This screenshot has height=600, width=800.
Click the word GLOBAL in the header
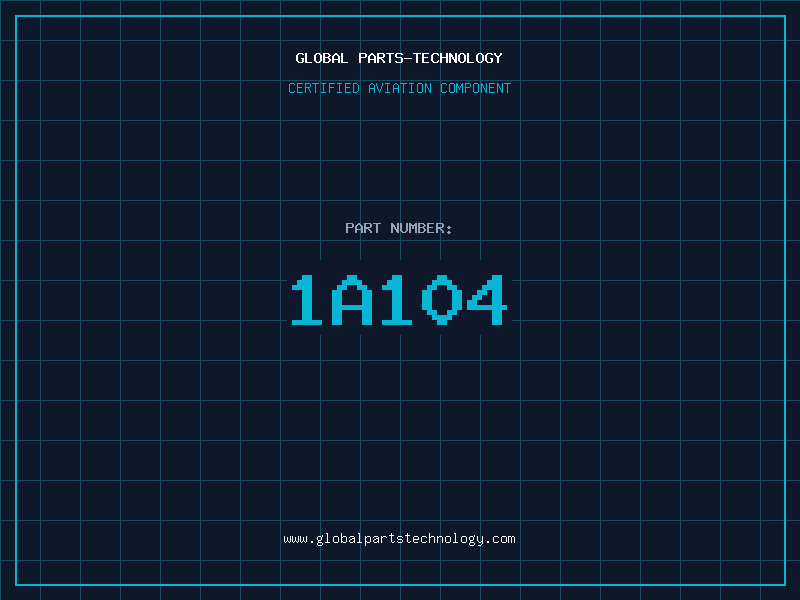322,58
